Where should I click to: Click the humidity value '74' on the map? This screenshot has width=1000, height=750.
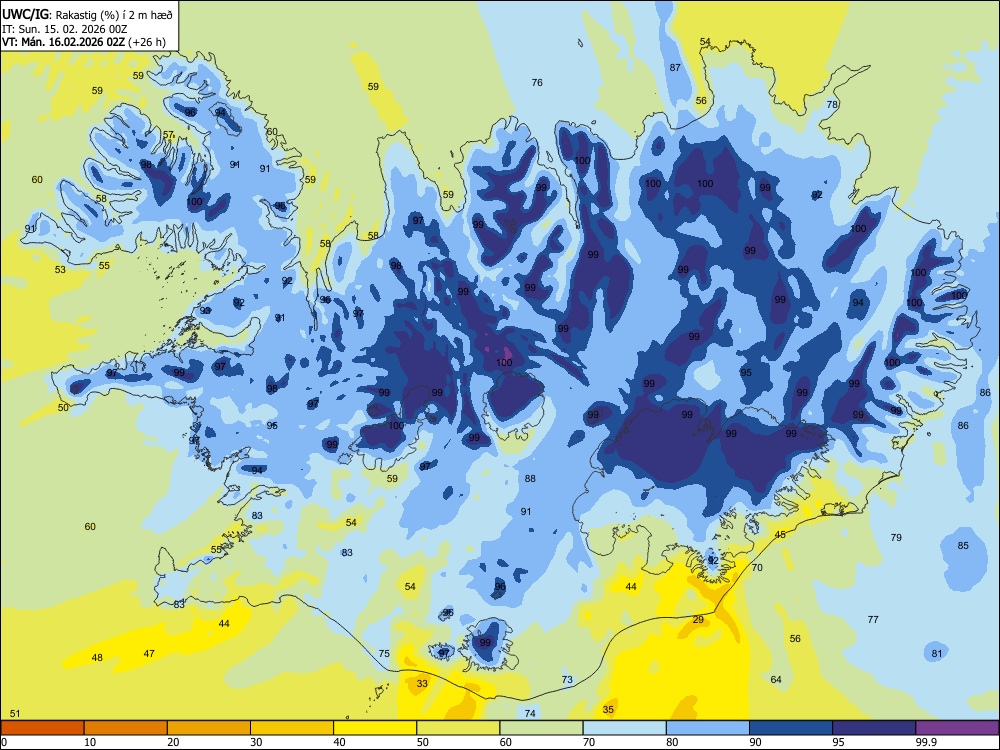click(530, 713)
